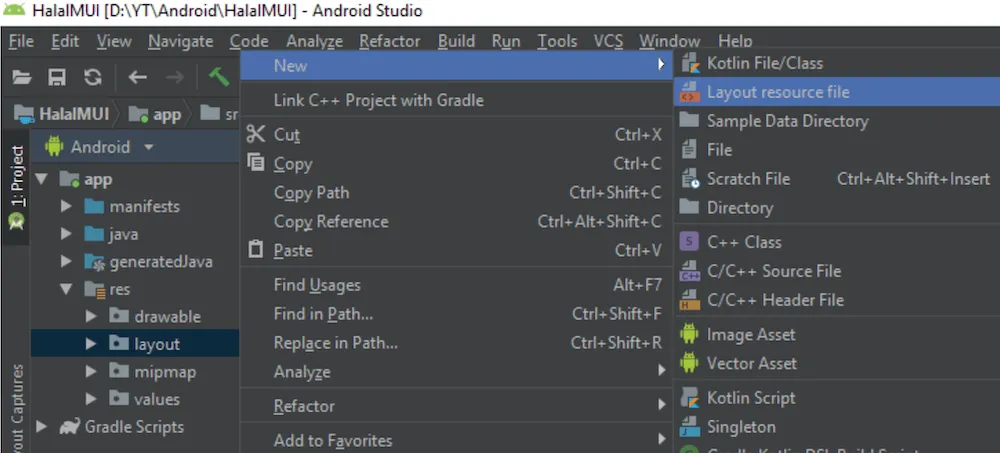Expand the java folder
1000x453 pixels.
point(66,234)
